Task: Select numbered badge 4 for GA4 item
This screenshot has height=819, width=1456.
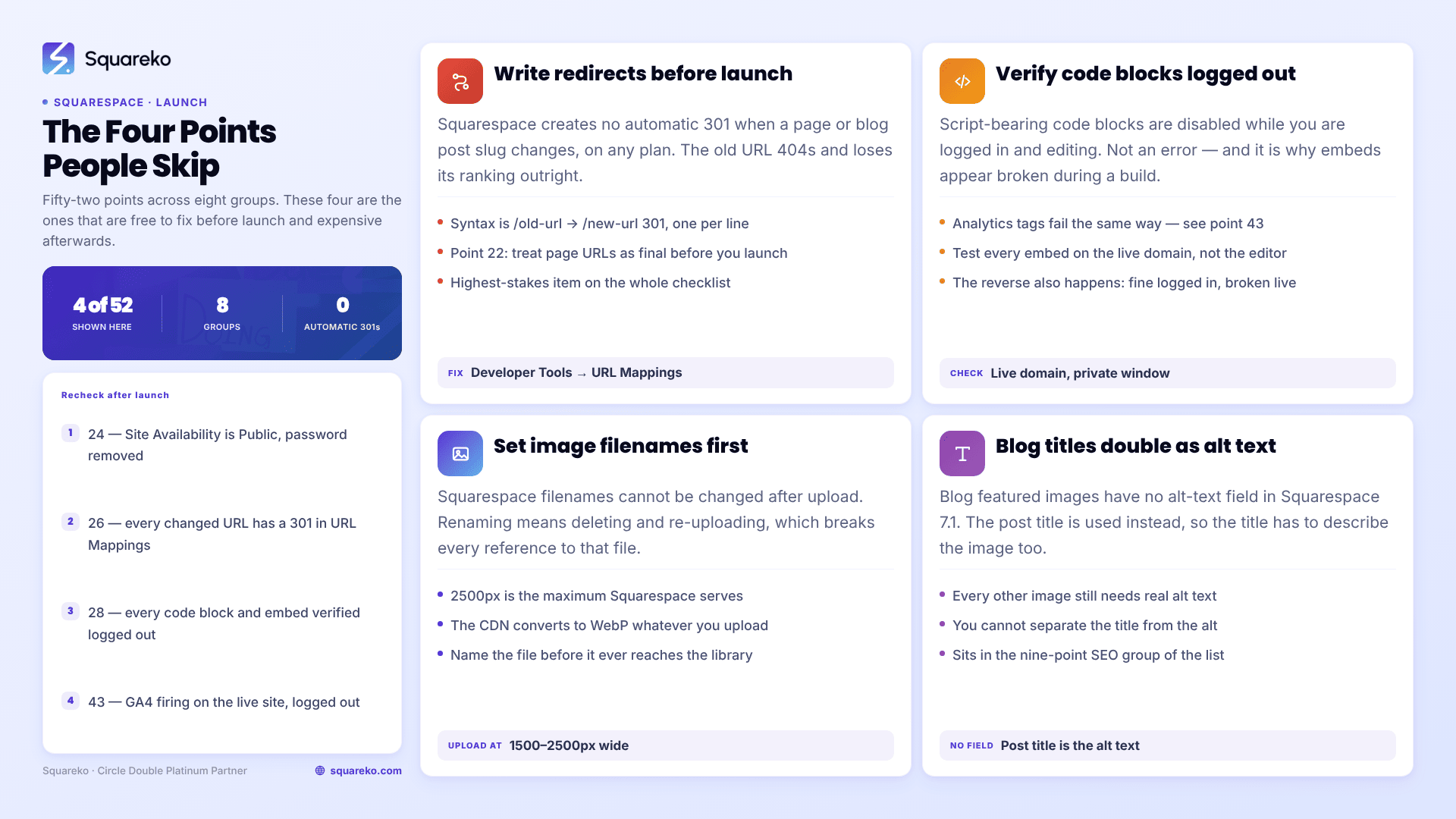Action: pos(71,701)
